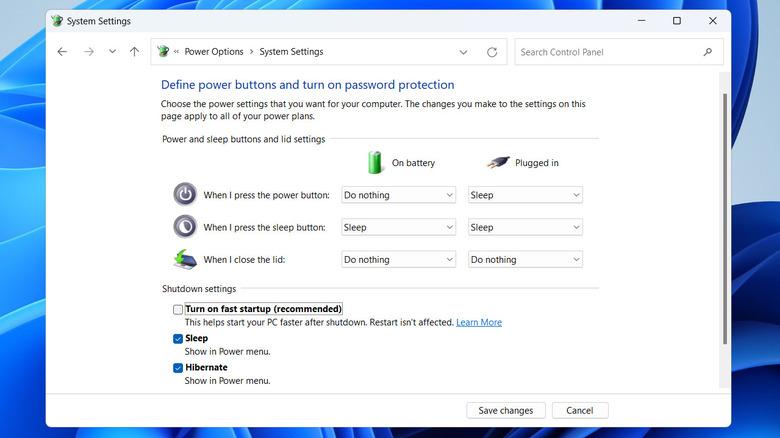Select System Settings breadcrumb item
Screen dimensions: 780x438
pos(291,52)
